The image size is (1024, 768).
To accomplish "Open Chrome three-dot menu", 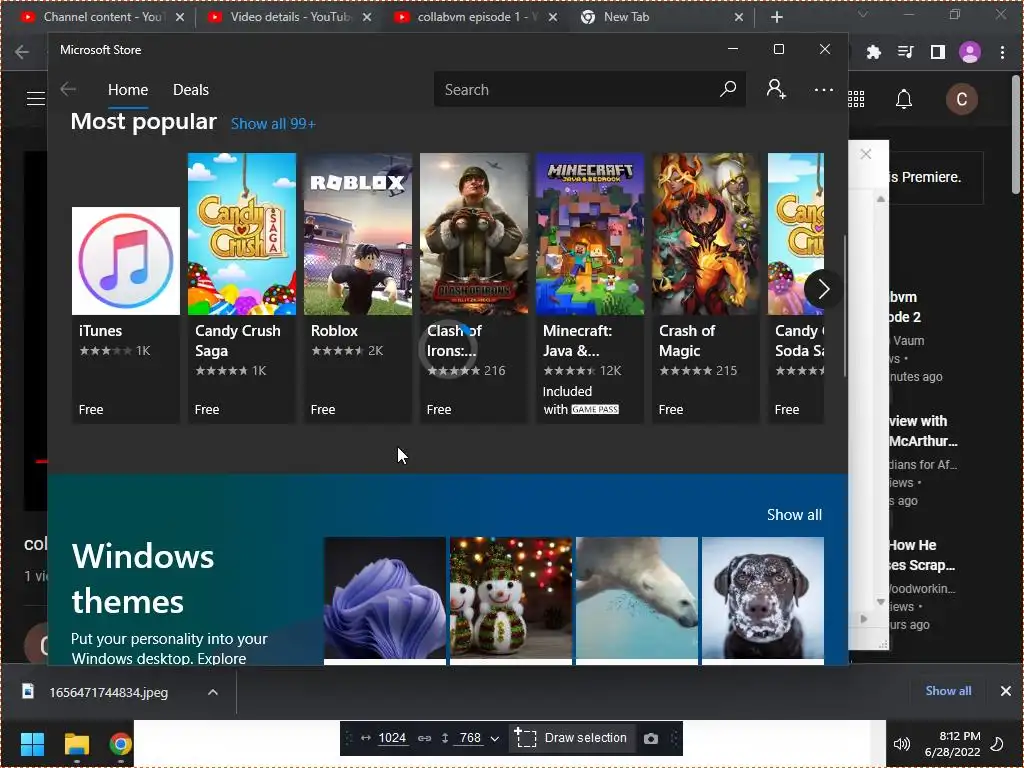I will pyautogui.click(x=1002, y=52).
